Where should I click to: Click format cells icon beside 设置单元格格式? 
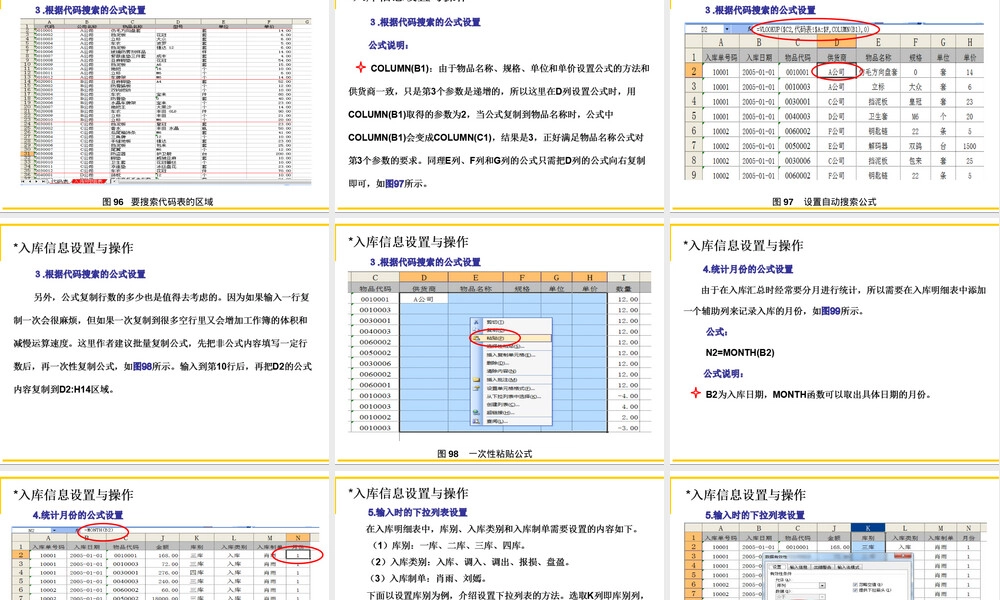pos(476,388)
